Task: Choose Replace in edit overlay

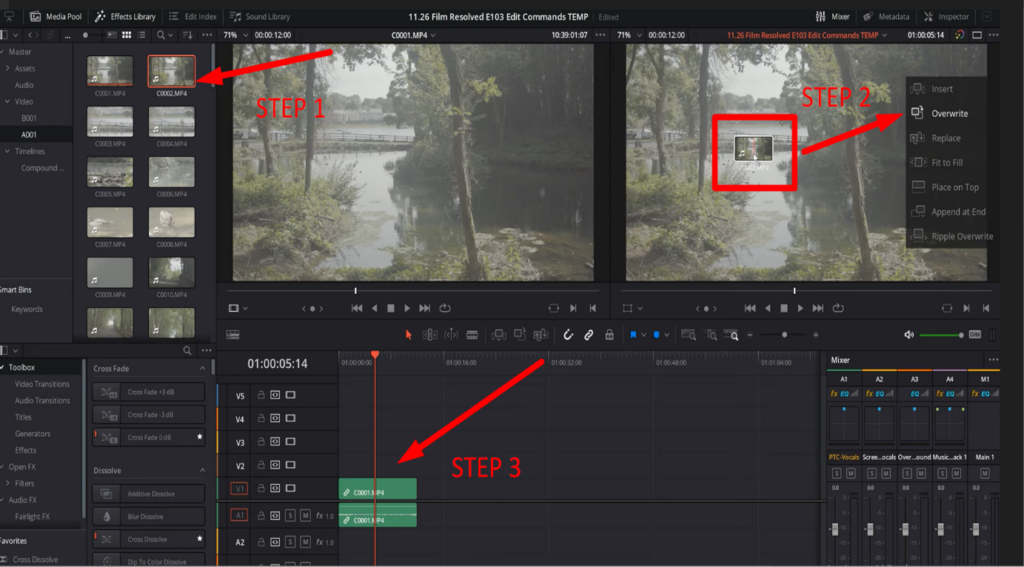Action: coord(946,138)
